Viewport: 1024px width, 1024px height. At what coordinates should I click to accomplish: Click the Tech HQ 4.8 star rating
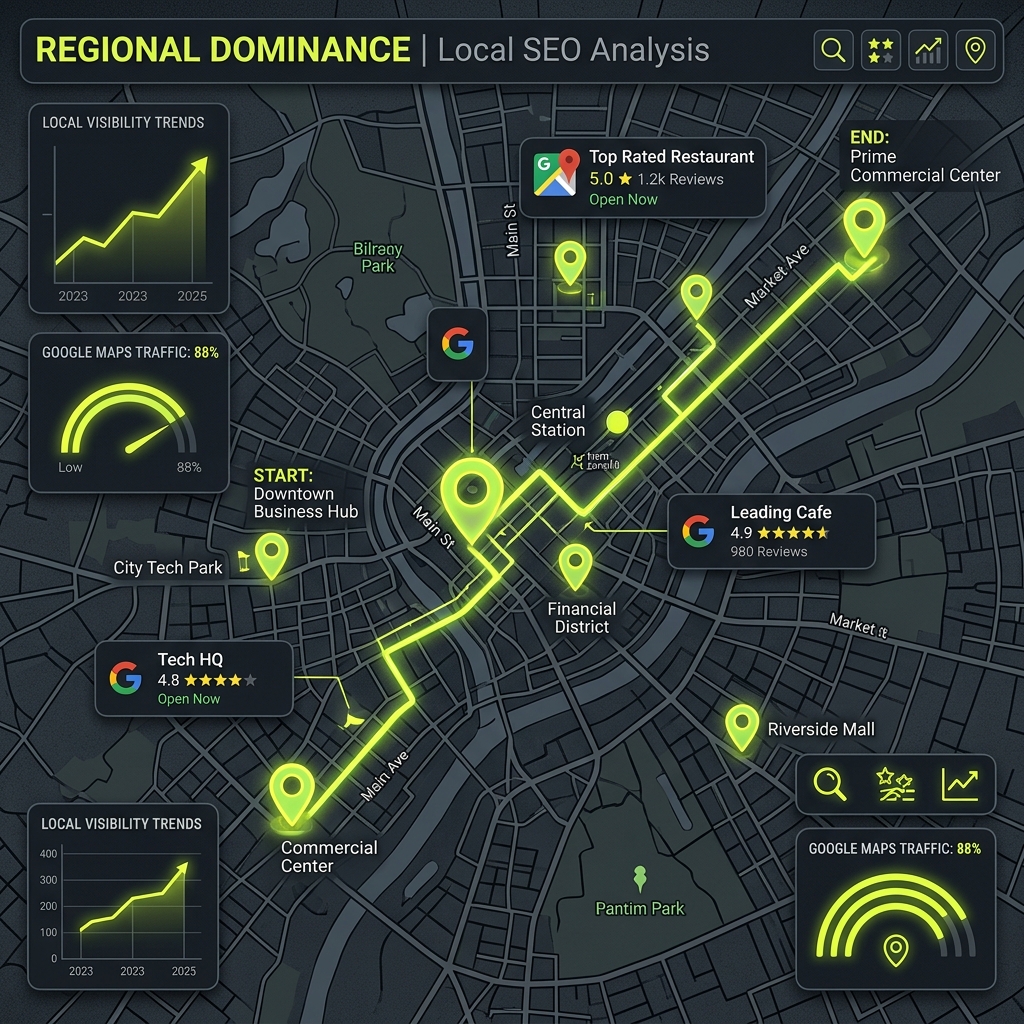click(207, 680)
